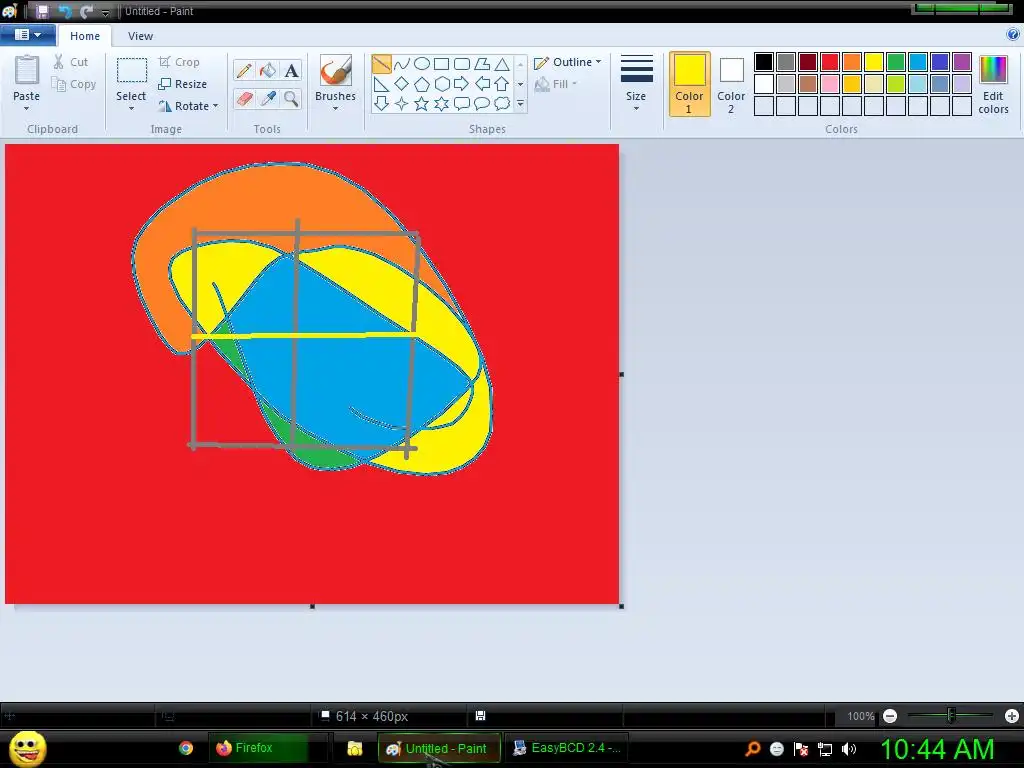Select the Magnifier tool

tap(291, 99)
